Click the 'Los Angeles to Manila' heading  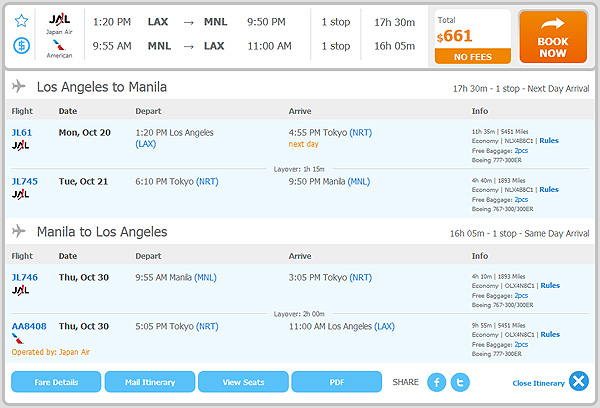click(102, 87)
